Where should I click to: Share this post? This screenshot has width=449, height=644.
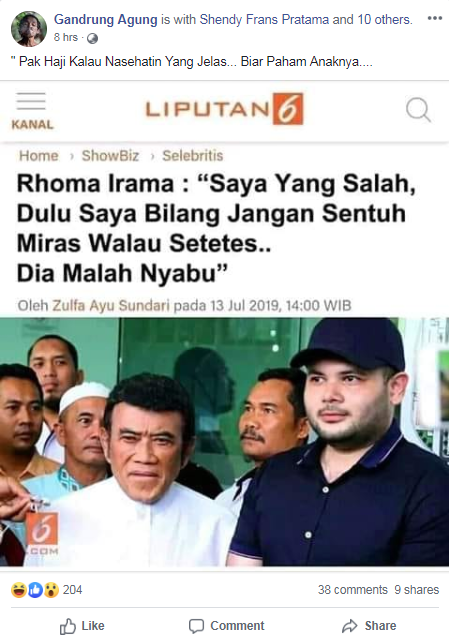(369, 626)
